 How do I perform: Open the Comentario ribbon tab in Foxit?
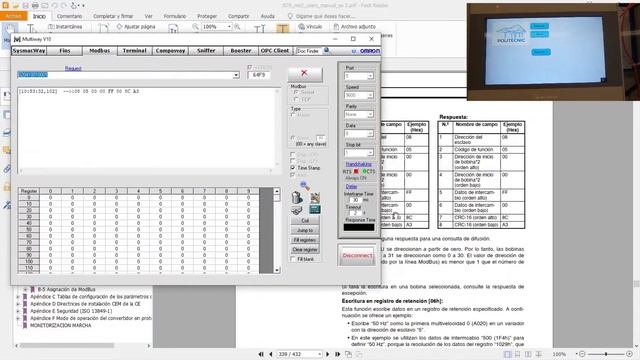69,16
